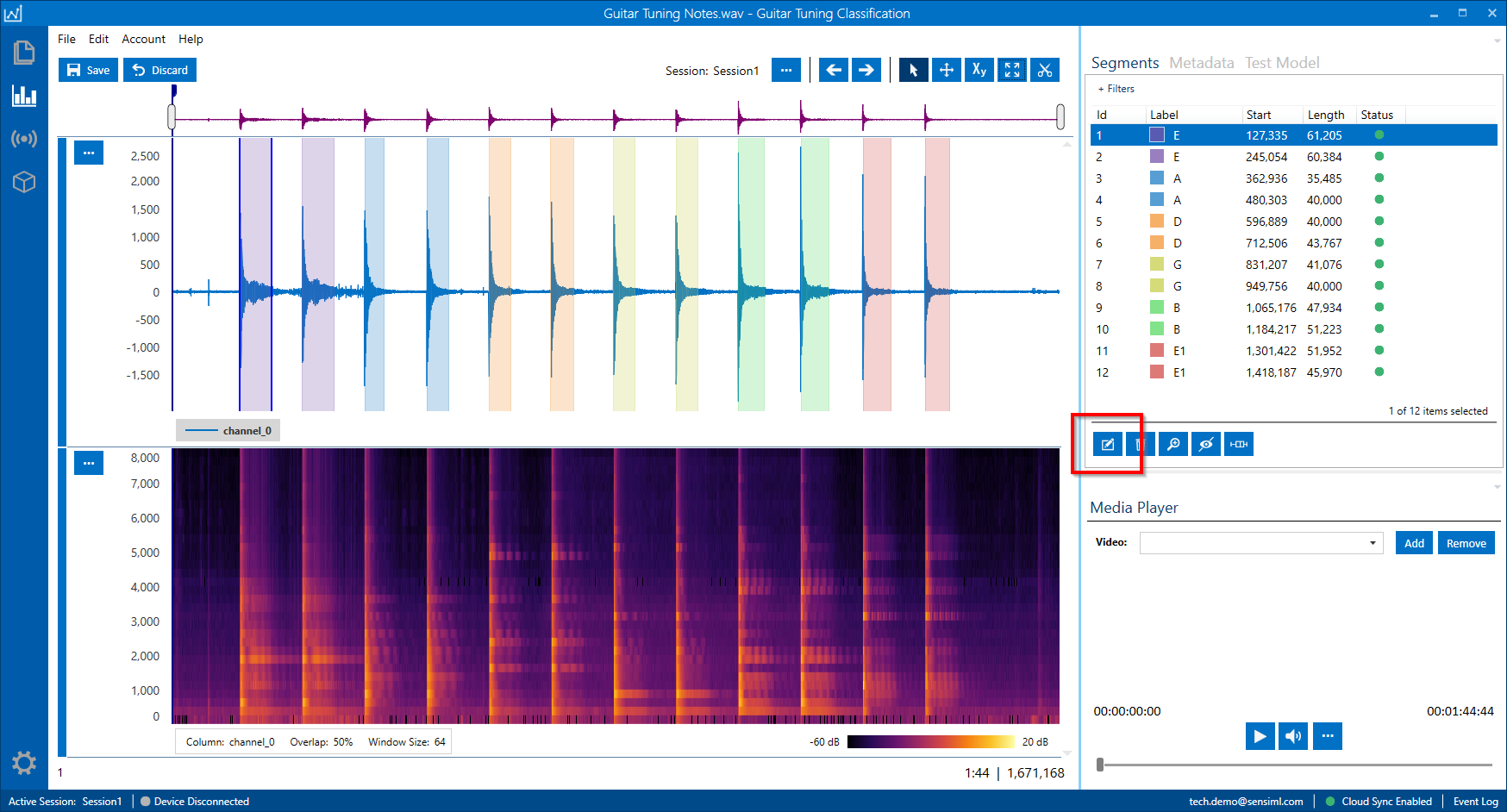Zoom to the selected segment
The image size is (1507, 812).
click(x=1172, y=444)
